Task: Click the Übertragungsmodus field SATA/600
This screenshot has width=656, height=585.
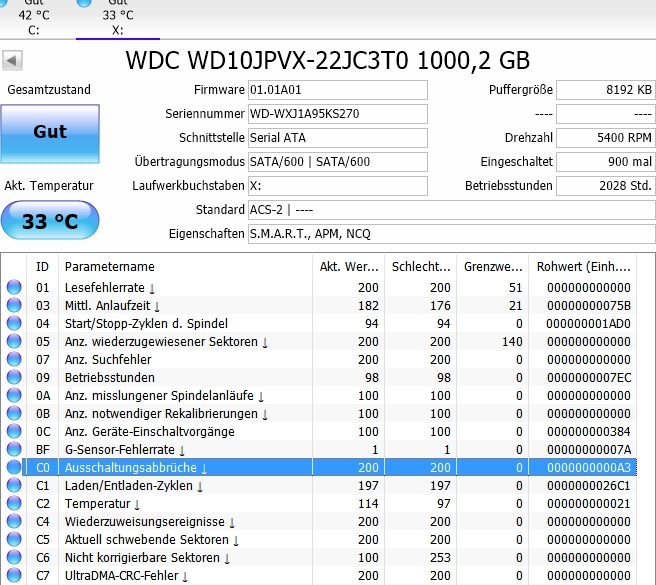Action: [x=338, y=162]
